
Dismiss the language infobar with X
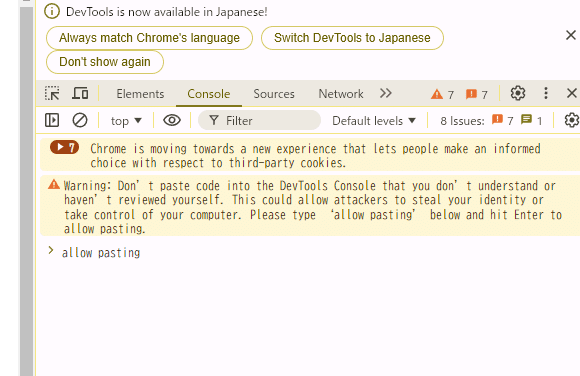point(571,35)
